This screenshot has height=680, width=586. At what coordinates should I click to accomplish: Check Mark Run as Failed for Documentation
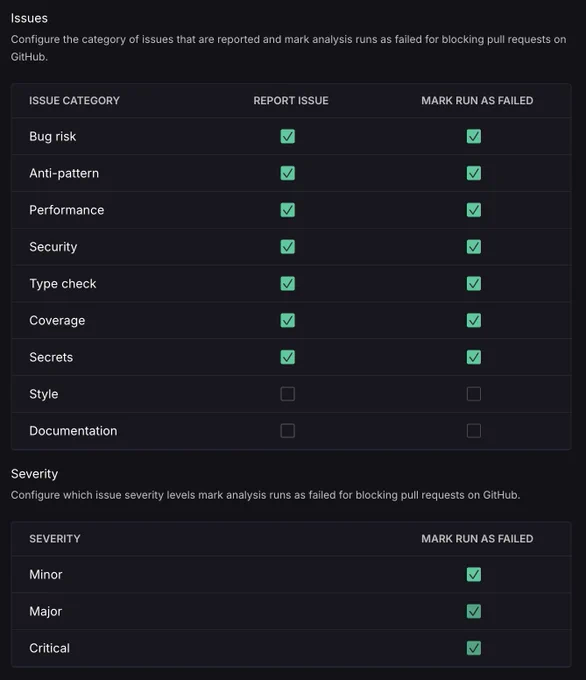pos(474,431)
